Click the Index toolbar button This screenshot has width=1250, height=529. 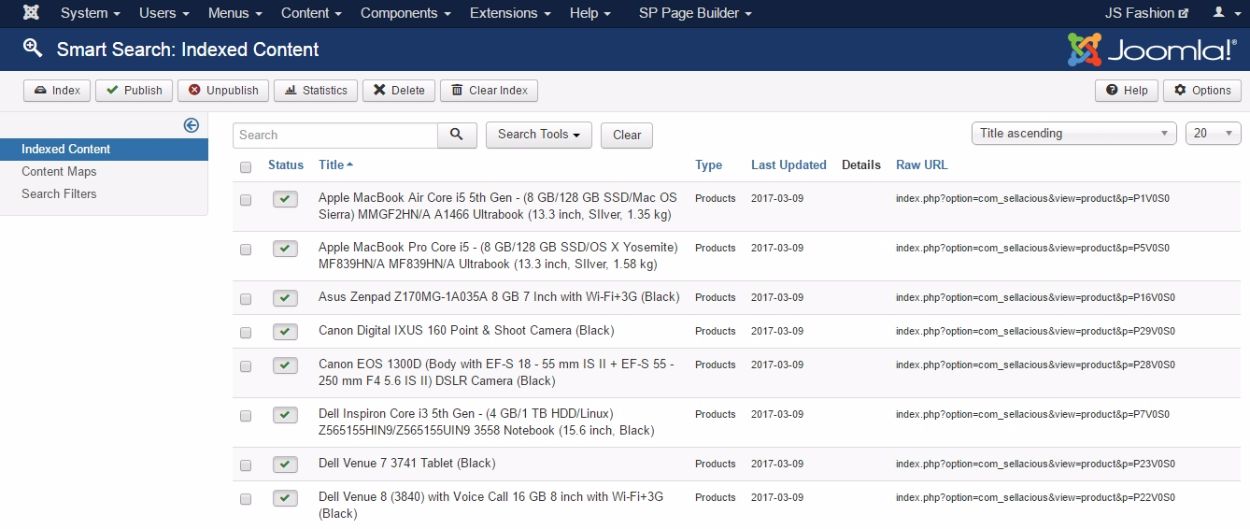click(57, 90)
